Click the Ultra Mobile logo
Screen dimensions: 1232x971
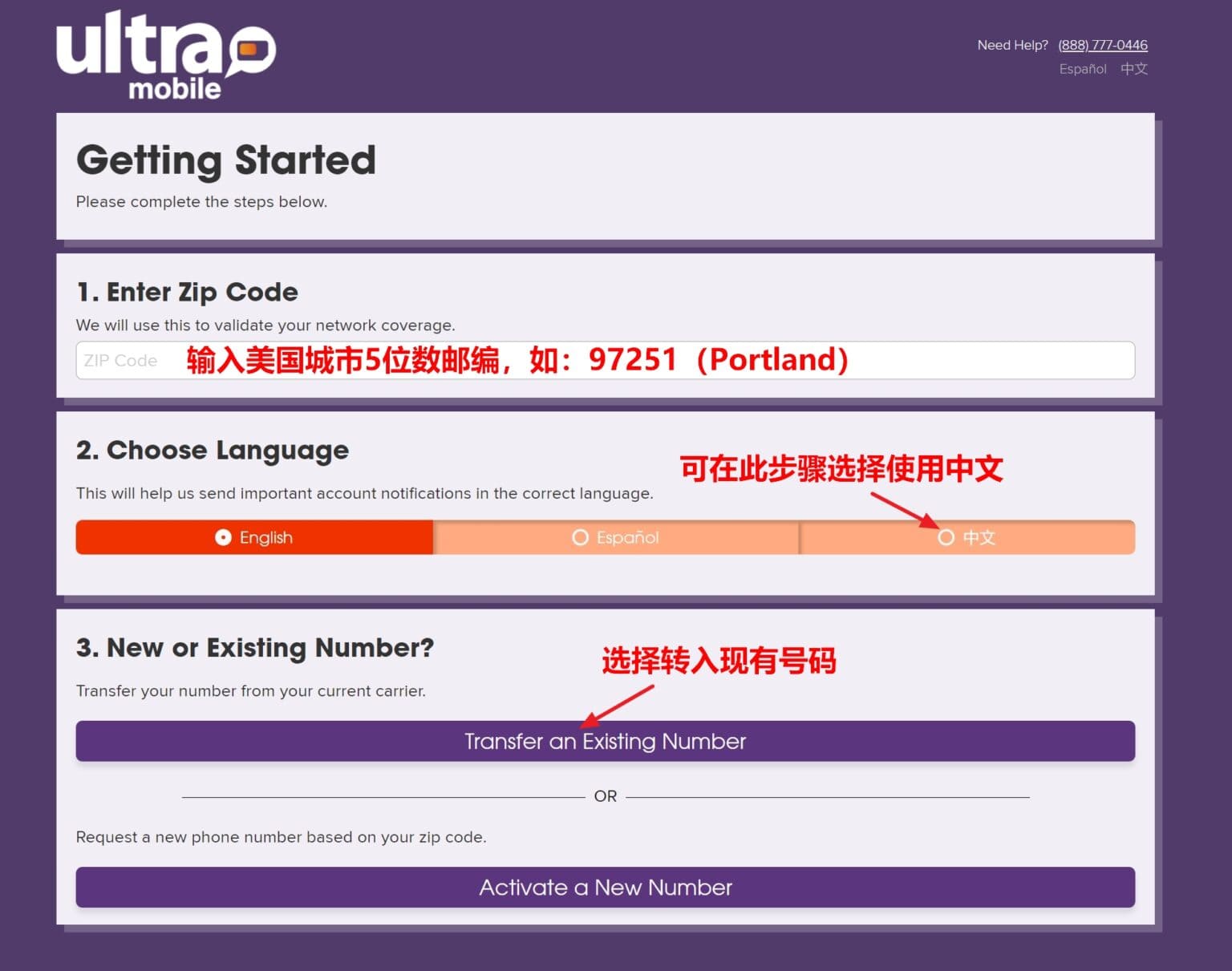point(166,55)
